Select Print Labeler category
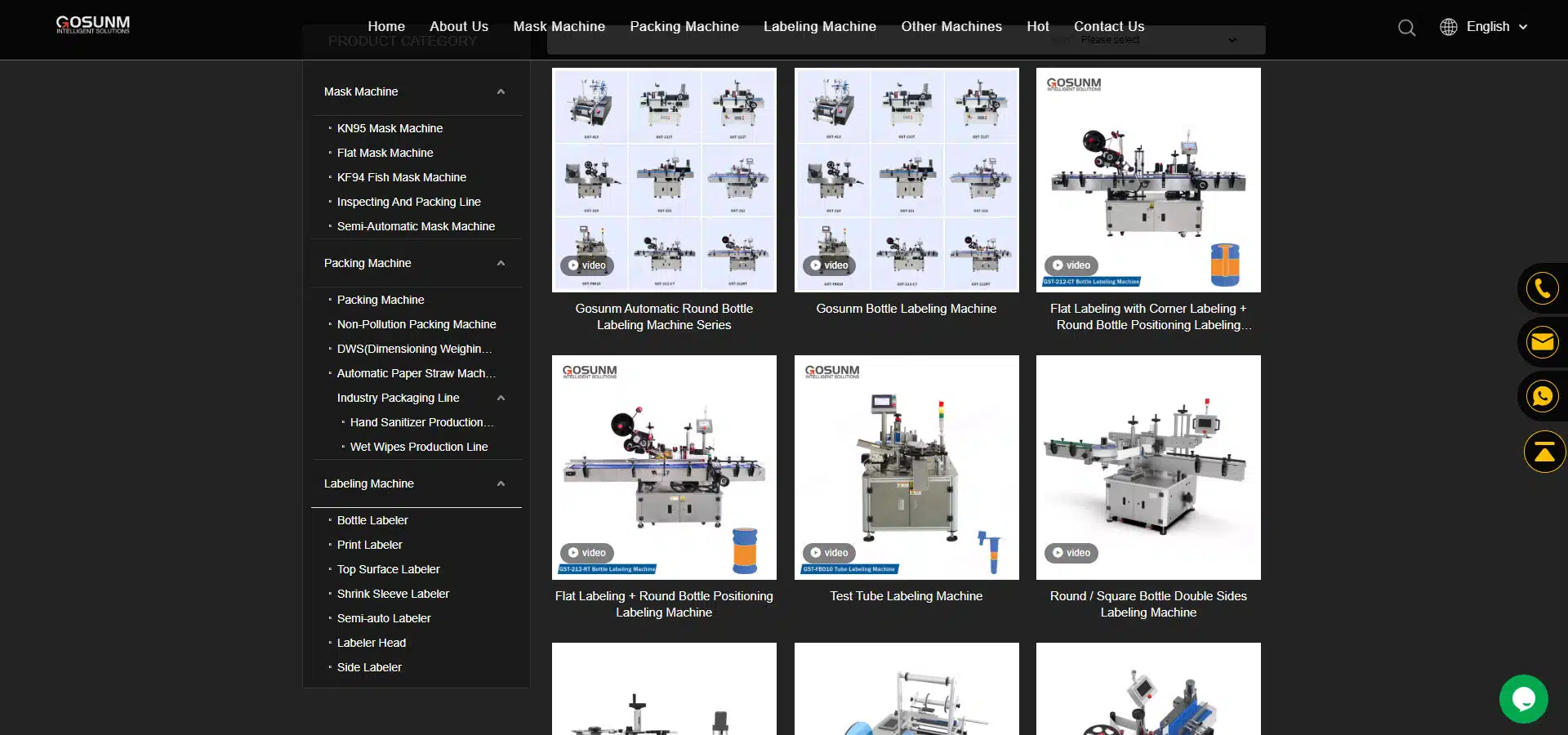1568x735 pixels. [x=369, y=545]
